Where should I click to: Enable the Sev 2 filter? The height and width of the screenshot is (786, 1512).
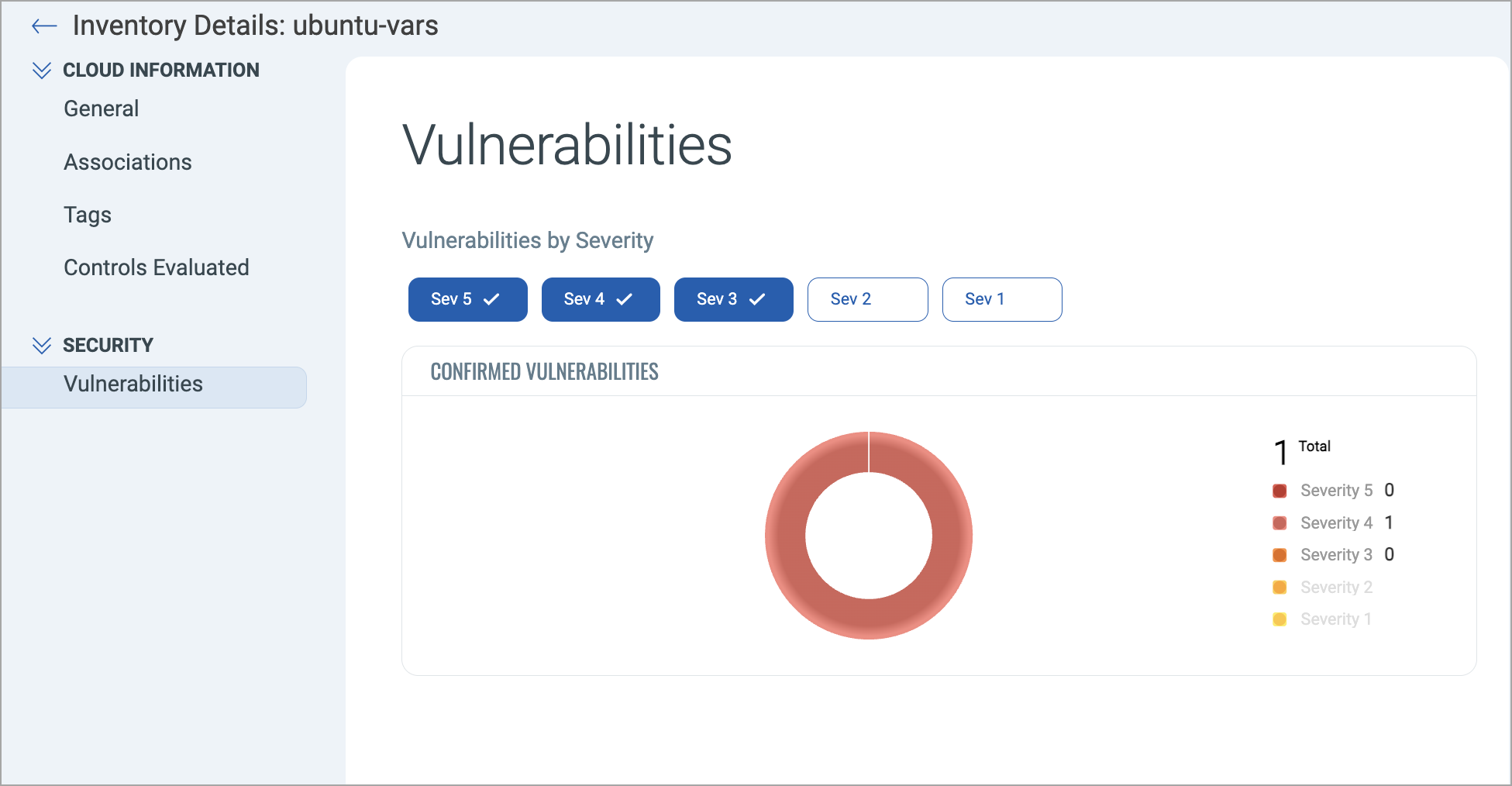[x=867, y=299]
